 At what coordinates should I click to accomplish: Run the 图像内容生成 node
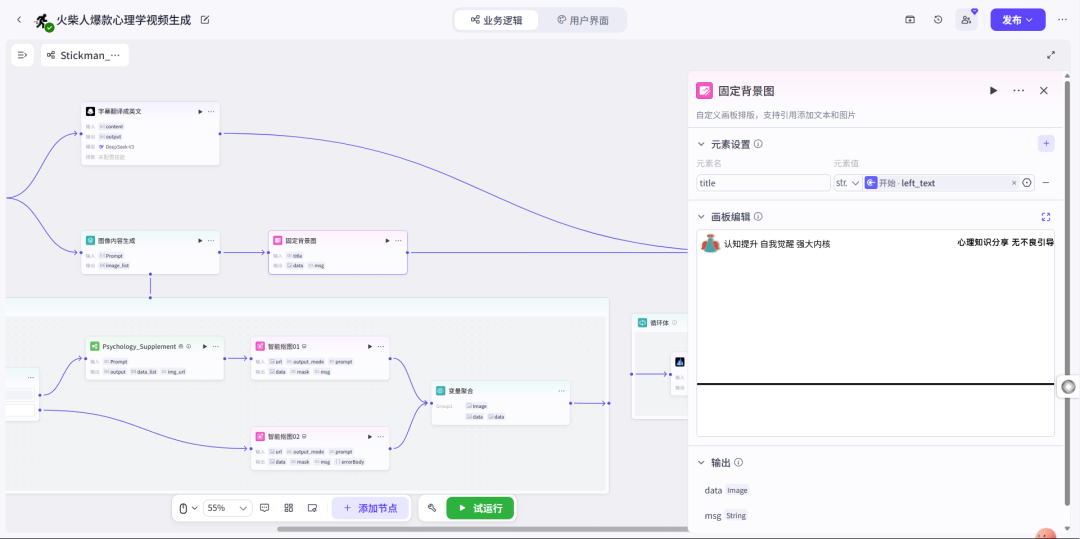coord(200,240)
